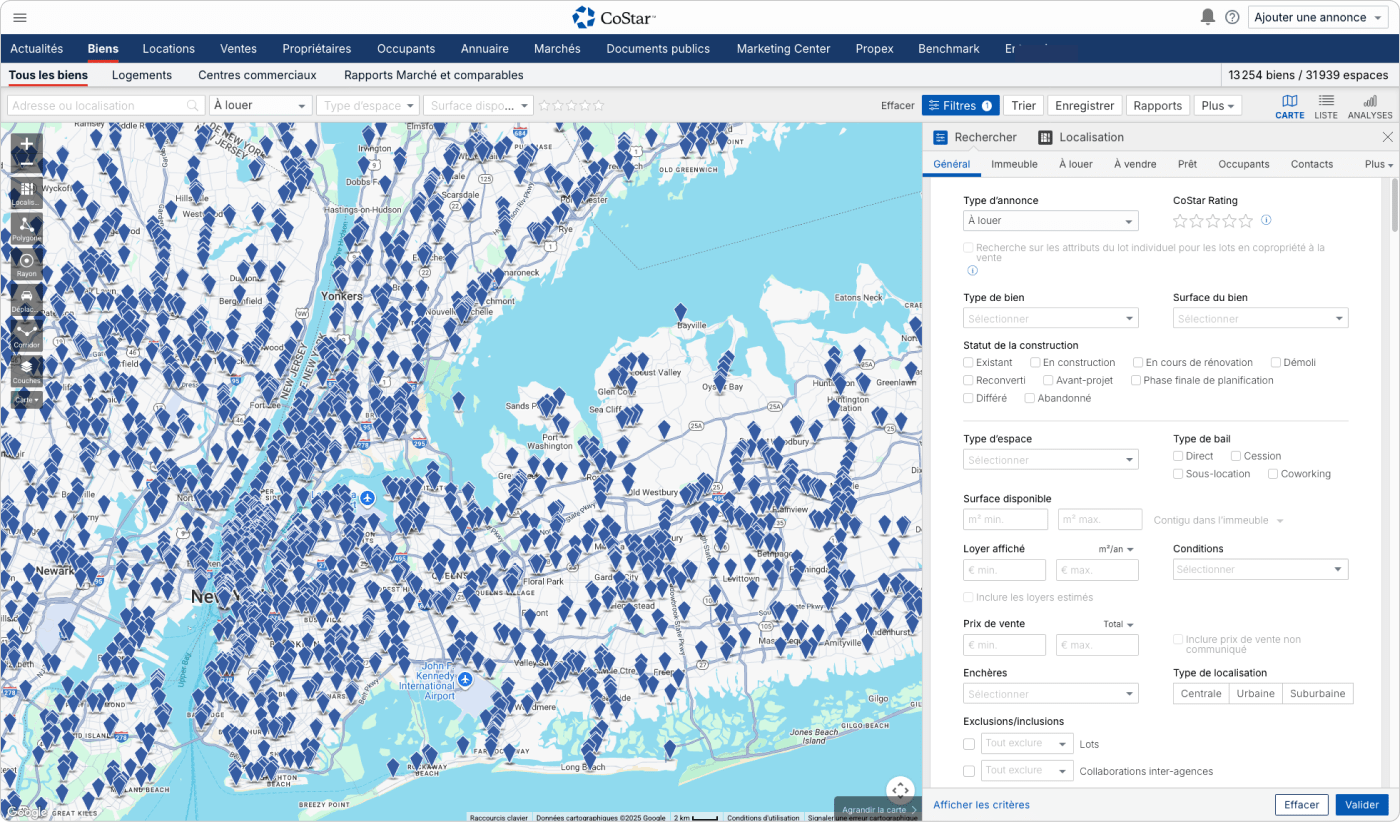
Task: Expand the Type de bien dropdown
Action: 1050,319
